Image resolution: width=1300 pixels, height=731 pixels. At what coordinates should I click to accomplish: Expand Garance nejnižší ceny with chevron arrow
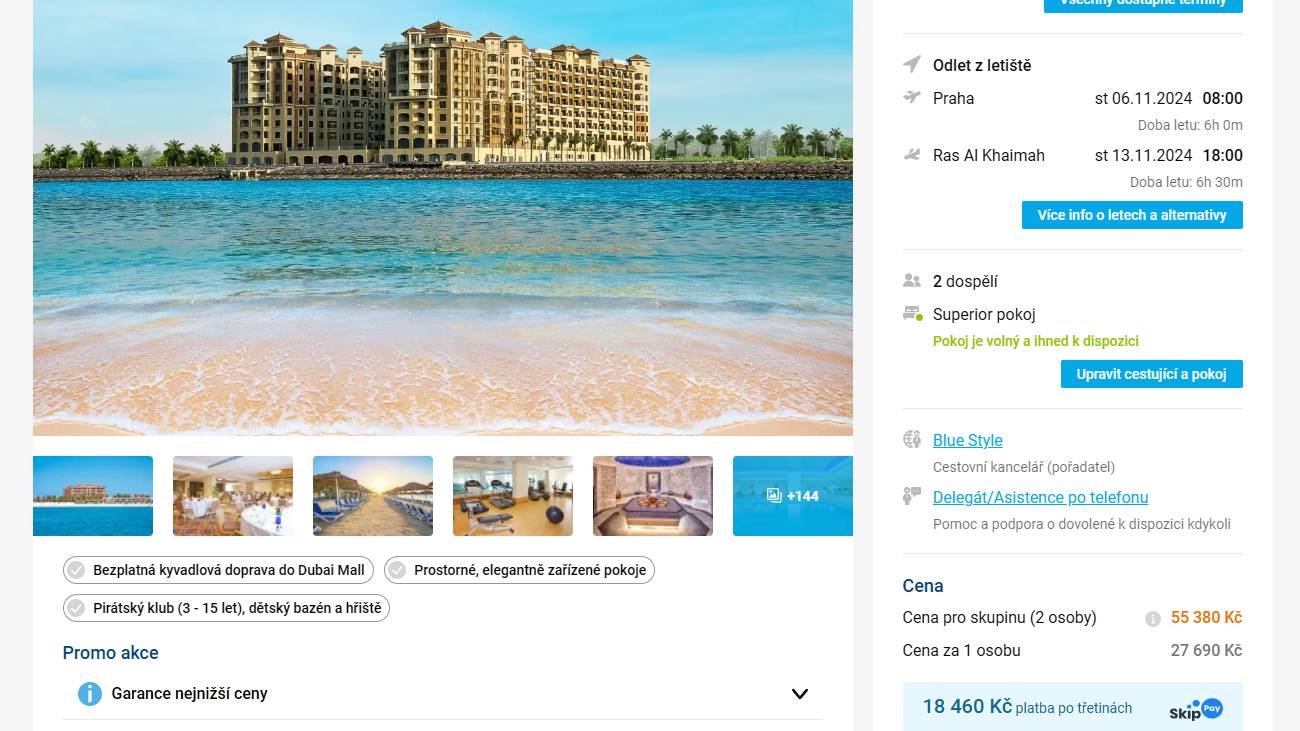tap(800, 694)
